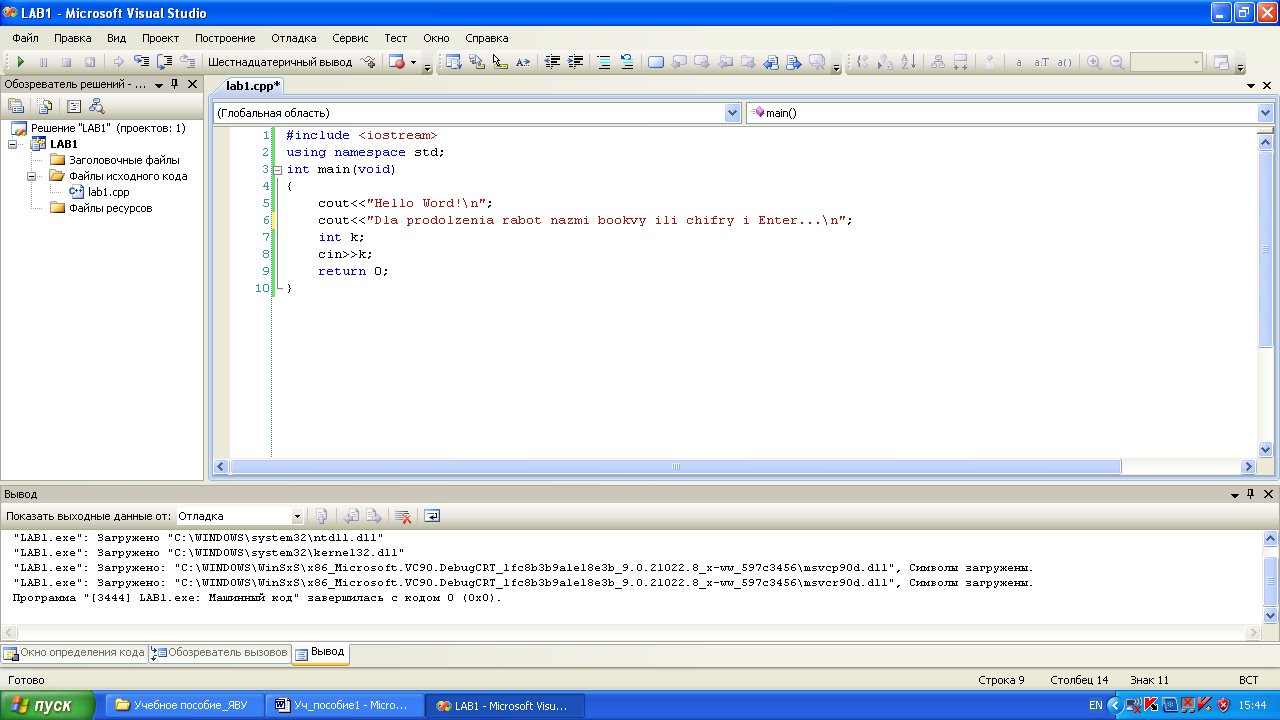Switch to Уч_пособие1 Word taskbar button
Viewport: 1280px width, 720px height.
[345, 705]
